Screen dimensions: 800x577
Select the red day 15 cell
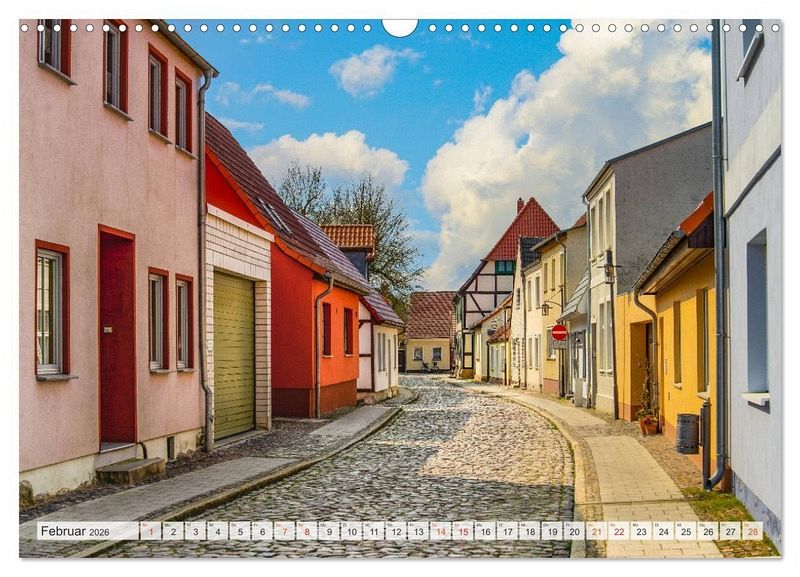pyautogui.click(x=462, y=531)
